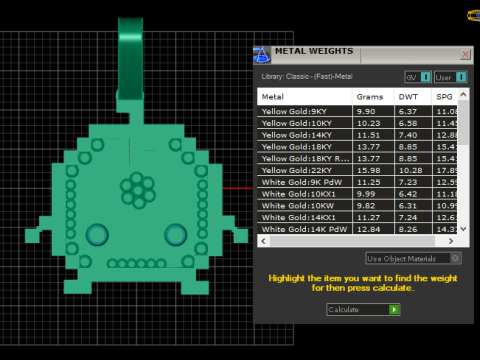This screenshot has height=360, width=480.
Task: Click the table scroll down arrow
Action: 463,229
